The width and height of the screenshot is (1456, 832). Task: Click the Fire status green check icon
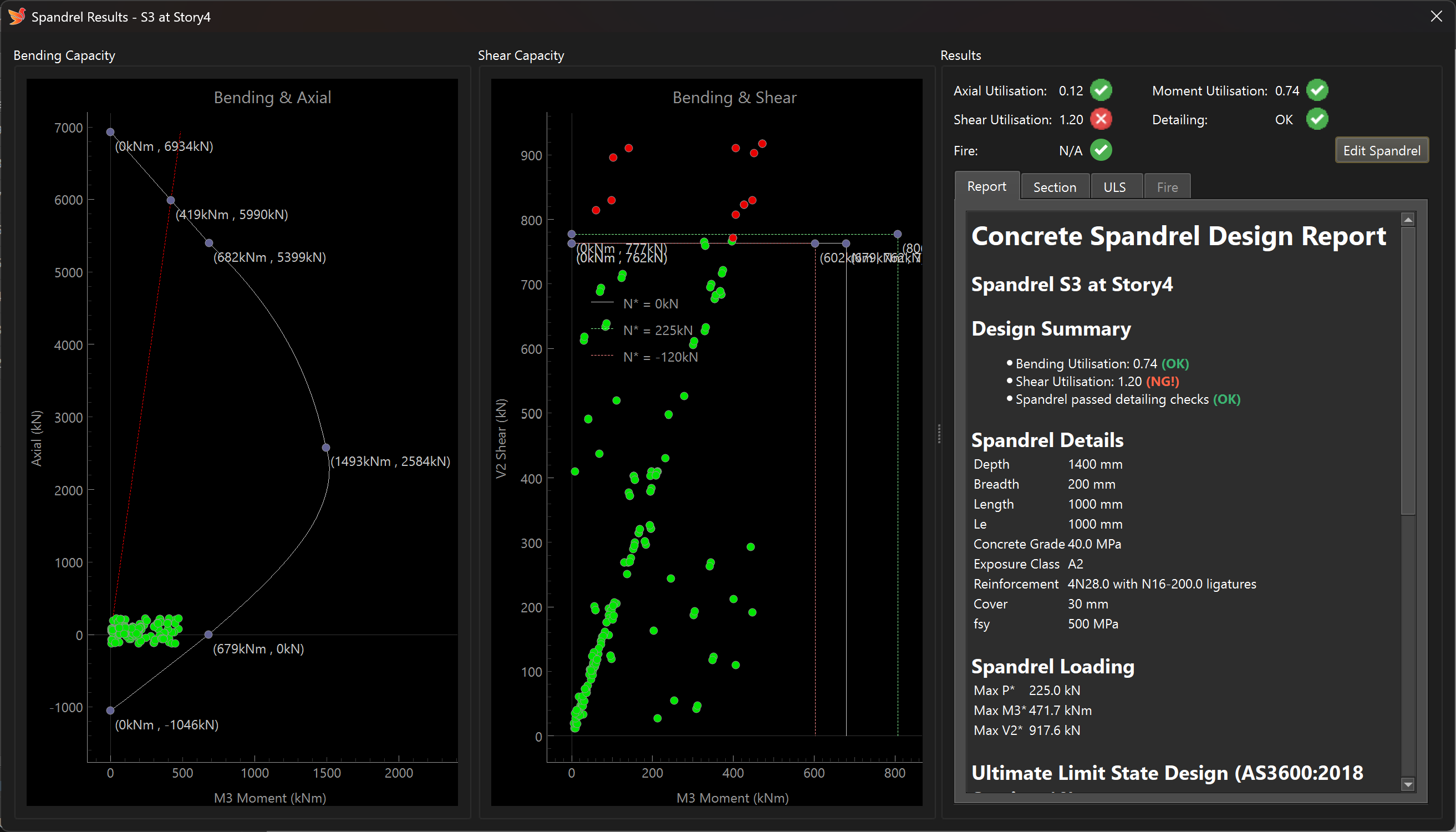[1101, 150]
